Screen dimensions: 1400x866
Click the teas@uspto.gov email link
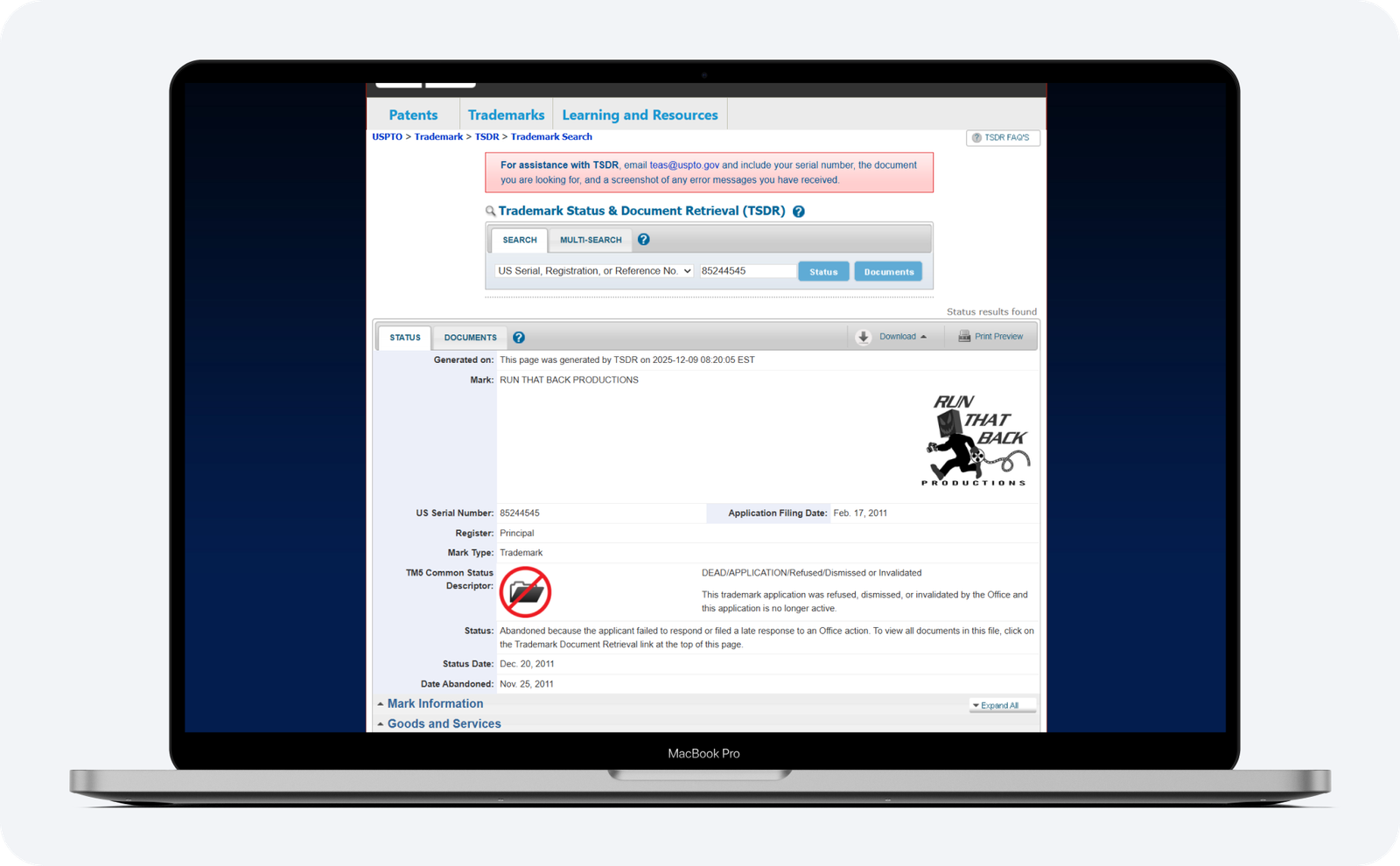tap(684, 164)
